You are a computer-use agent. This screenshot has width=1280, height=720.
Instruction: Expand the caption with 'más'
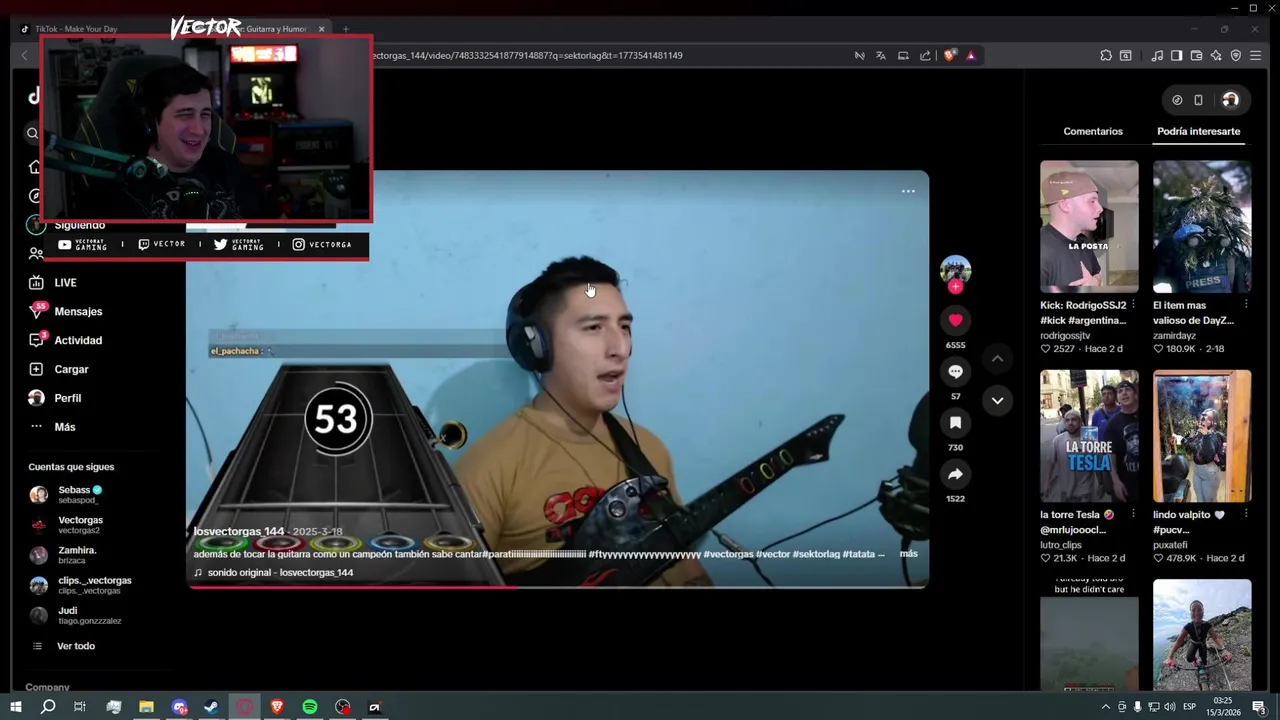(x=908, y=553)
